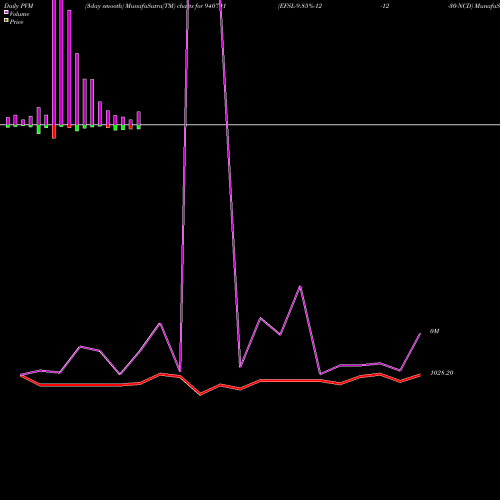Click the '0M' volume value label
The height and width of the screenshot is (500, 500).
click(x=435, y=331)
